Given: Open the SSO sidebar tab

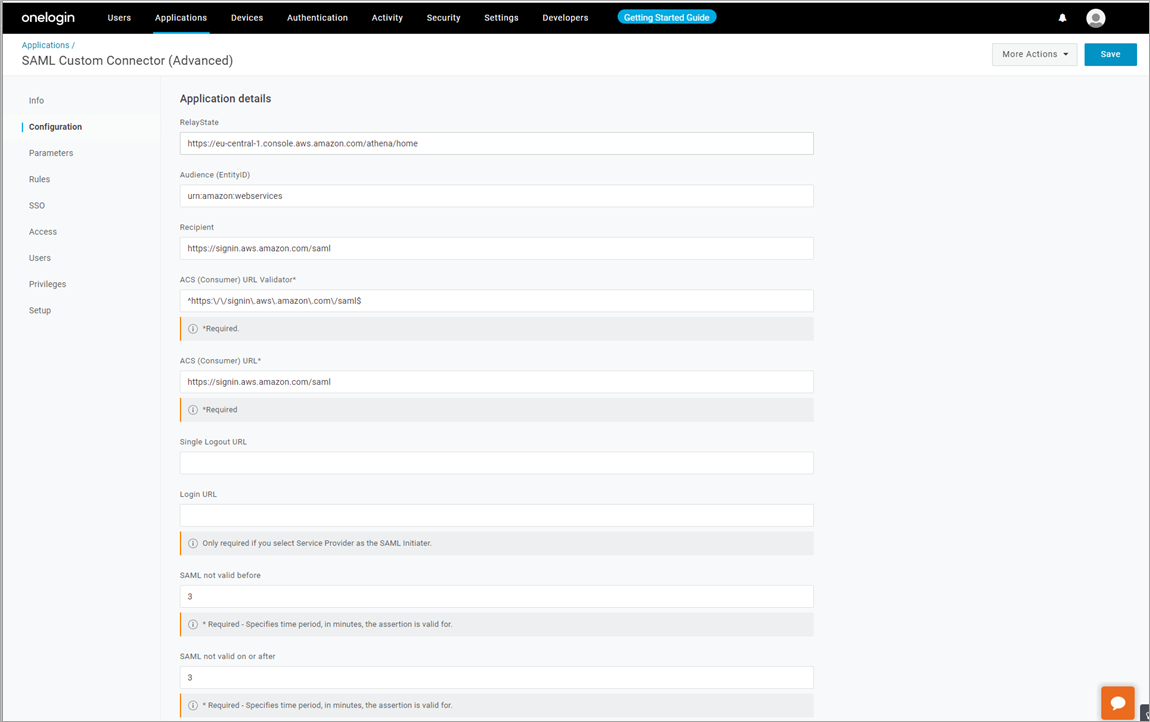Looking at the screenshot, I should coord(37,205).
